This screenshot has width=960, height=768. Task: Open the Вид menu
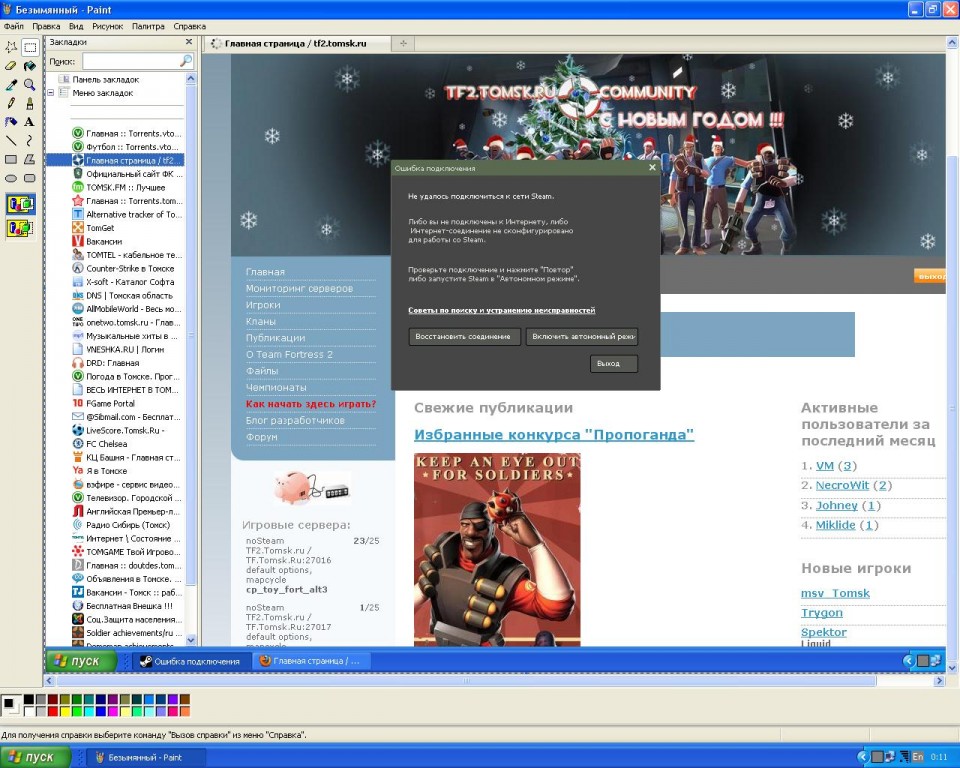[76, 26]
